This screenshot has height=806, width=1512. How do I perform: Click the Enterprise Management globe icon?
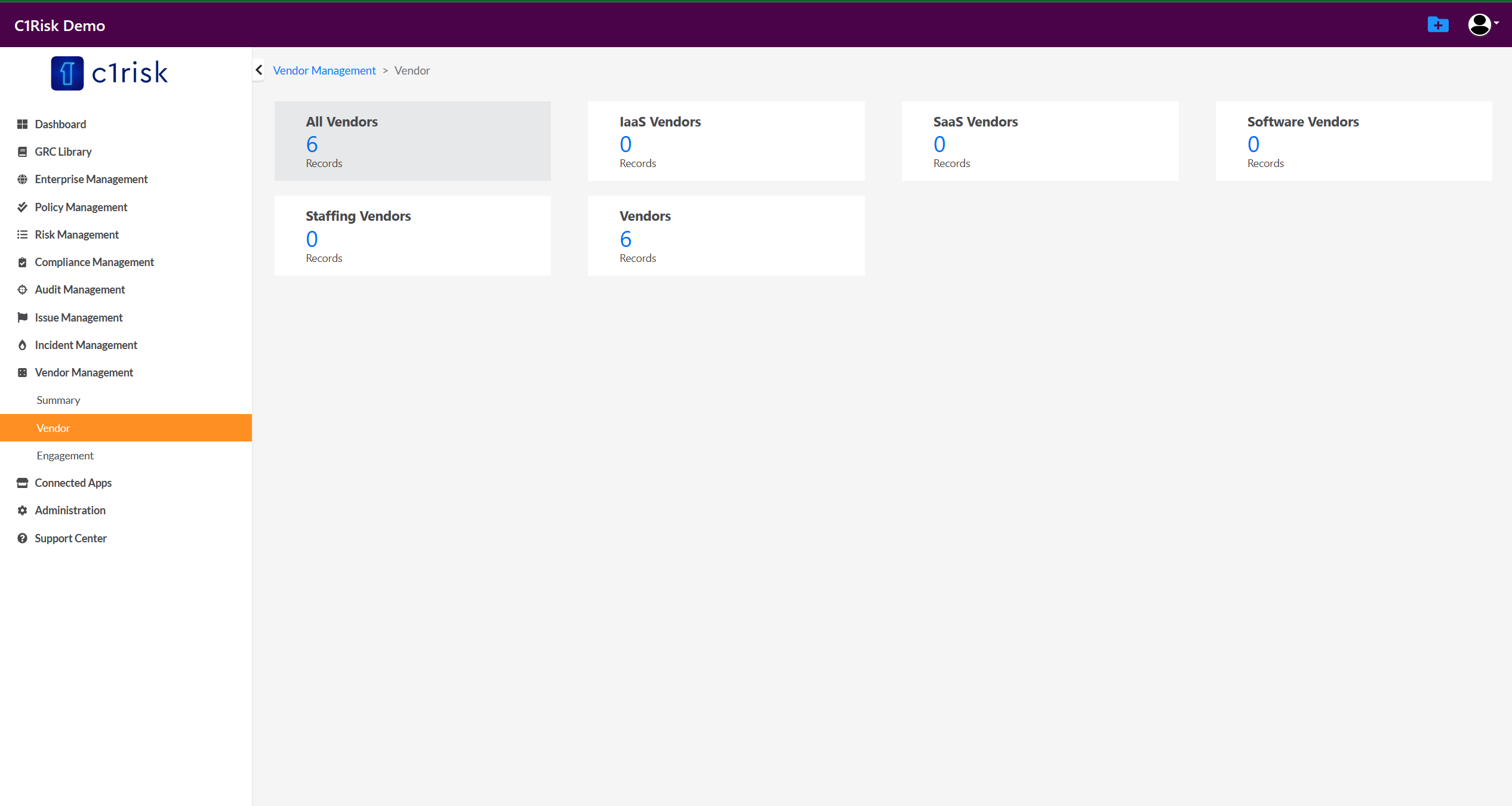coord(22,179)
